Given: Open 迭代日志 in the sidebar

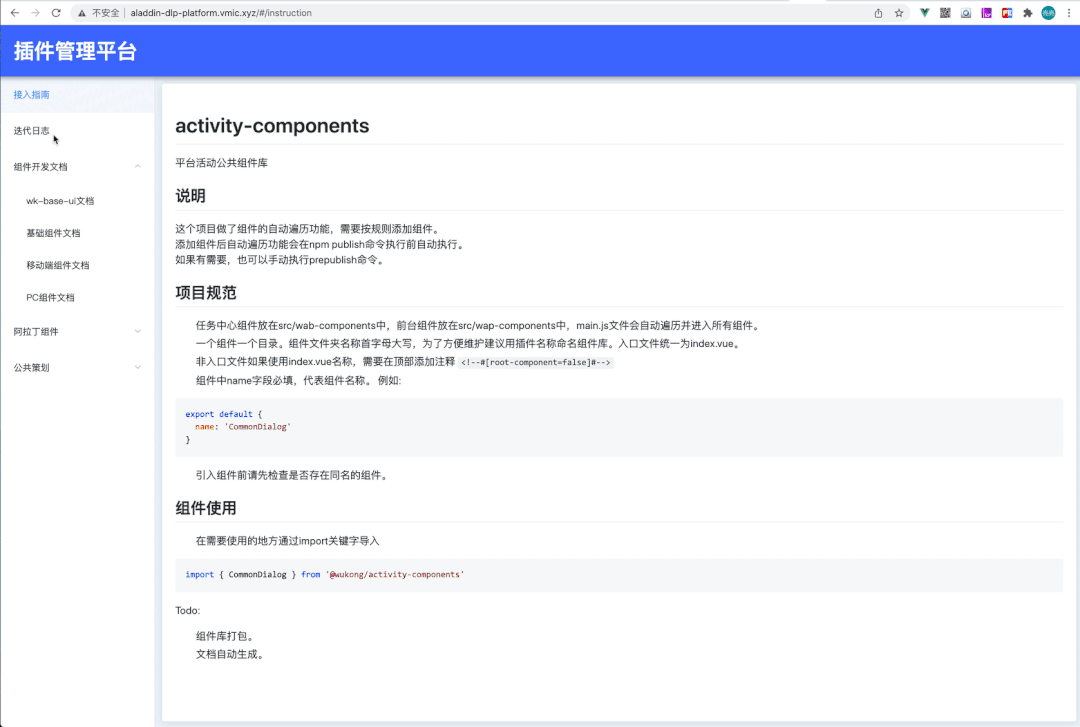Looking at the screenshot, I should point(77,131).
